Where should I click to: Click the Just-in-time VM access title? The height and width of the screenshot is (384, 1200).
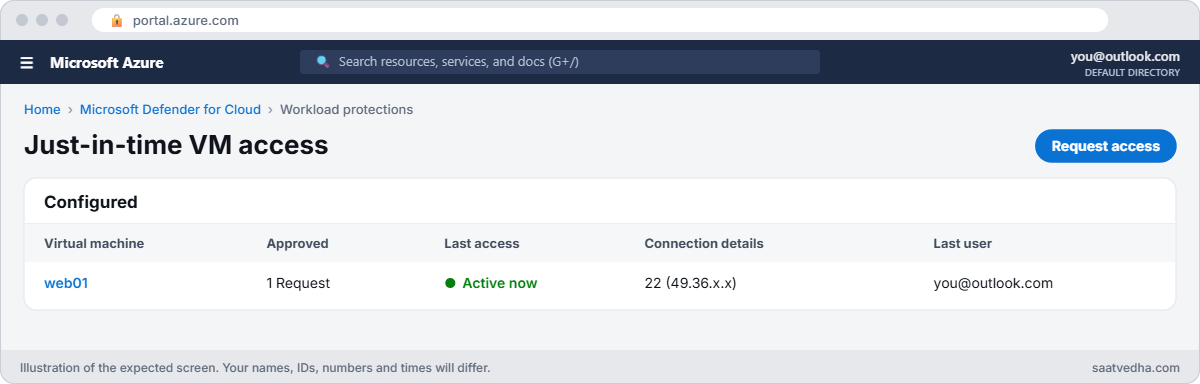click(176, 146)
